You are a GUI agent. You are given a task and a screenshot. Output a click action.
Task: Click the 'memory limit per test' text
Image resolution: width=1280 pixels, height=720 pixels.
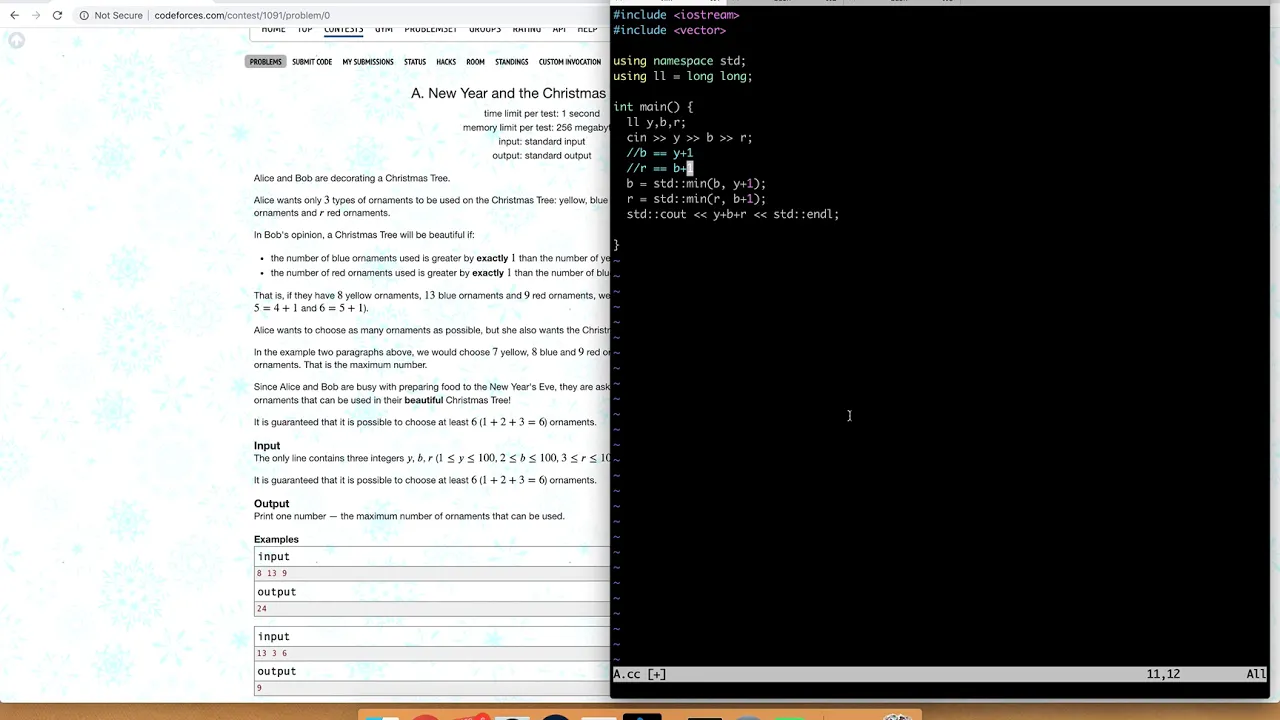[x=536, y=128]
